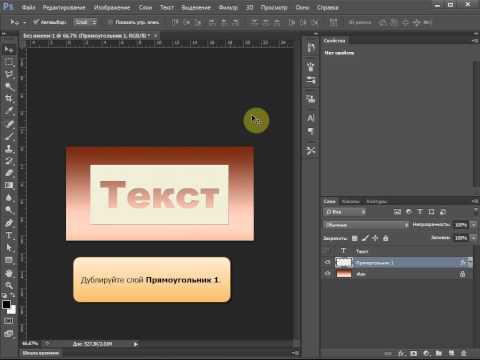Select the Crop tool
This screenshot has height=360, width=480.
(x=9, y=98)
